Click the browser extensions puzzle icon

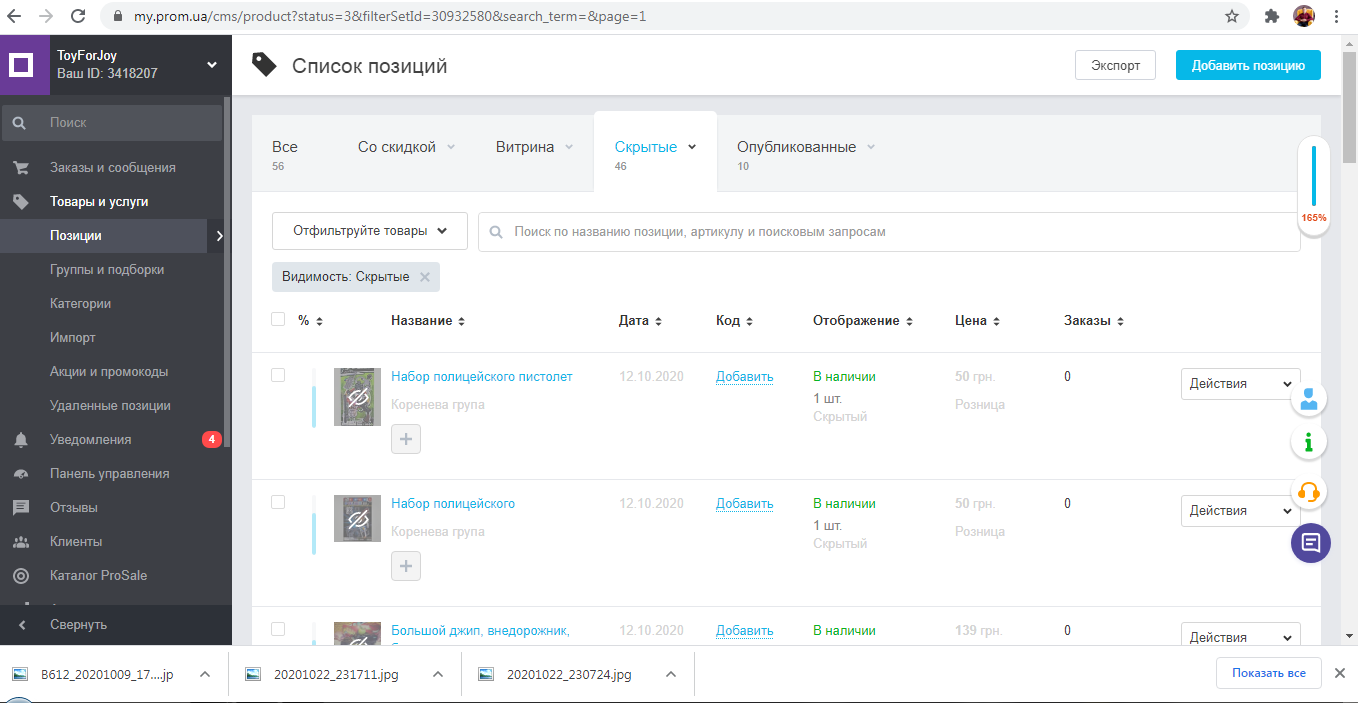[1272, 16]
